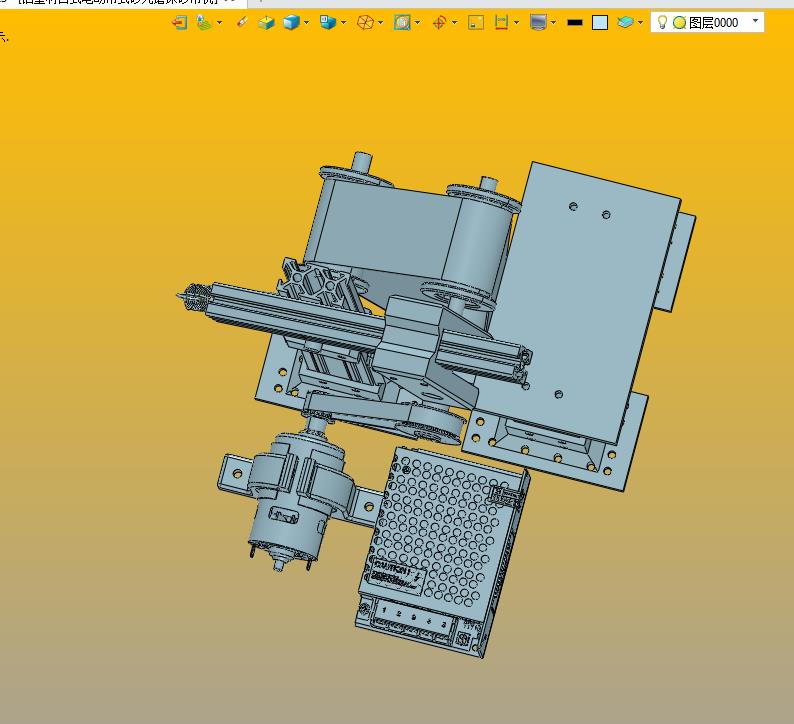Click the dimension measure icon
Screen dimensions: 794x724
click(501, 23)
